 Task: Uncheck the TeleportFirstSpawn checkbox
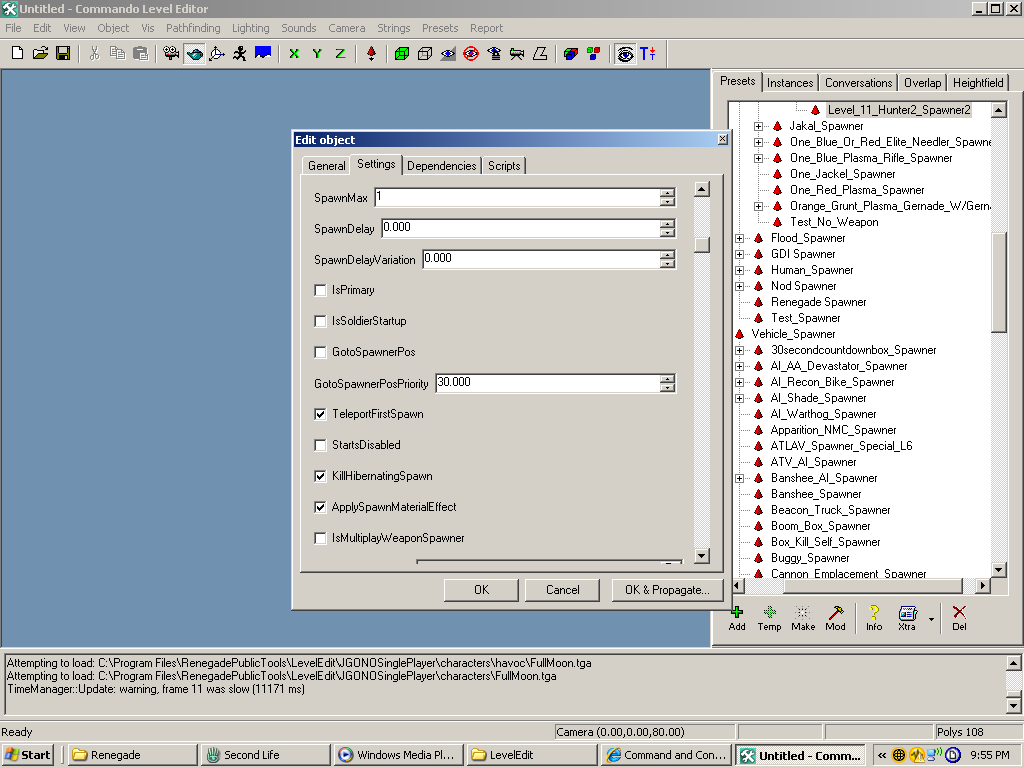click(321, 414)
